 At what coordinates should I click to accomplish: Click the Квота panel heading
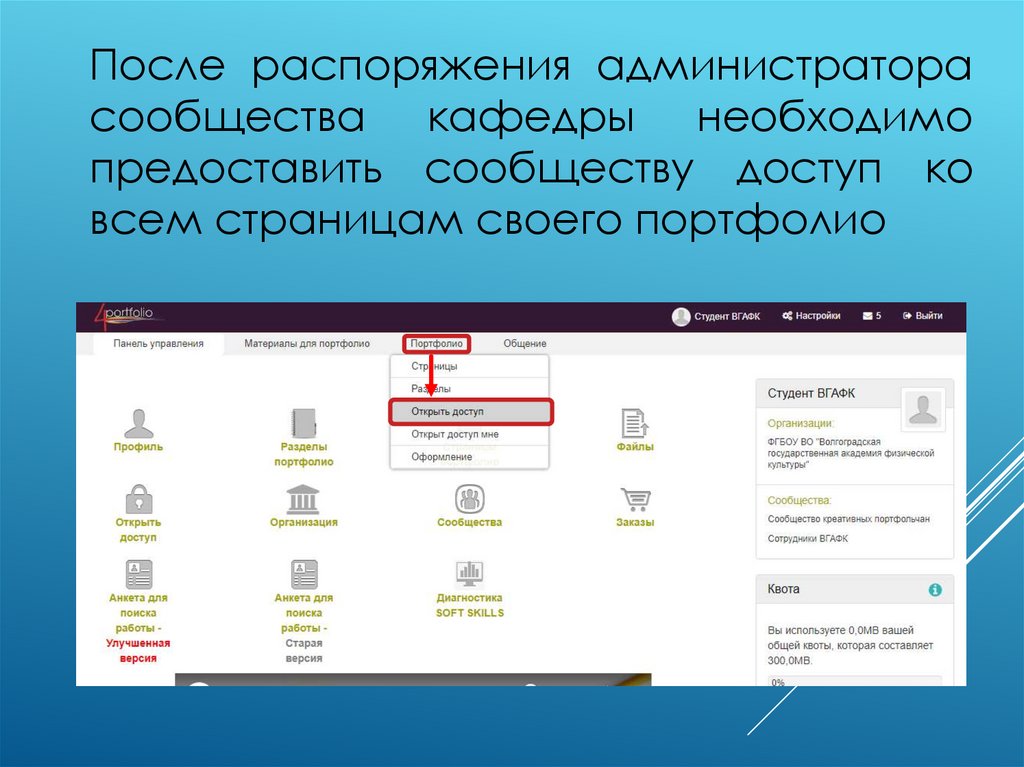(x=783, y=589)
